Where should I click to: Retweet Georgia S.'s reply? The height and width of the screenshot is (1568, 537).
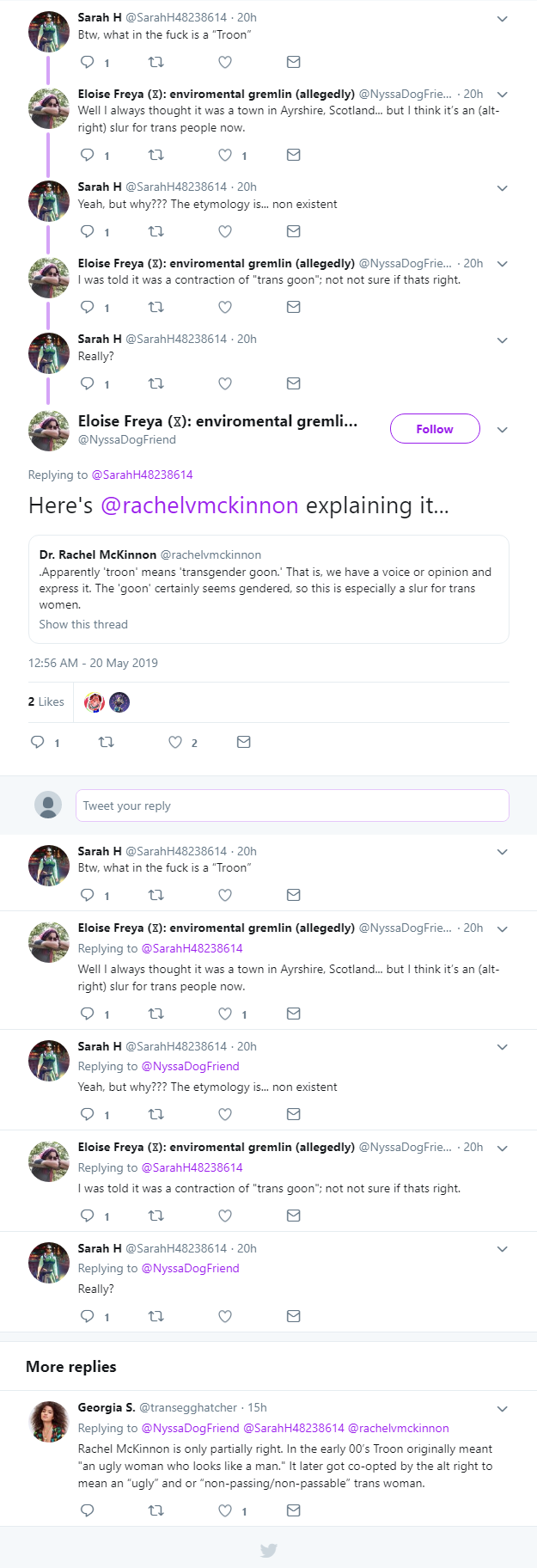(x=156, y=1510)
